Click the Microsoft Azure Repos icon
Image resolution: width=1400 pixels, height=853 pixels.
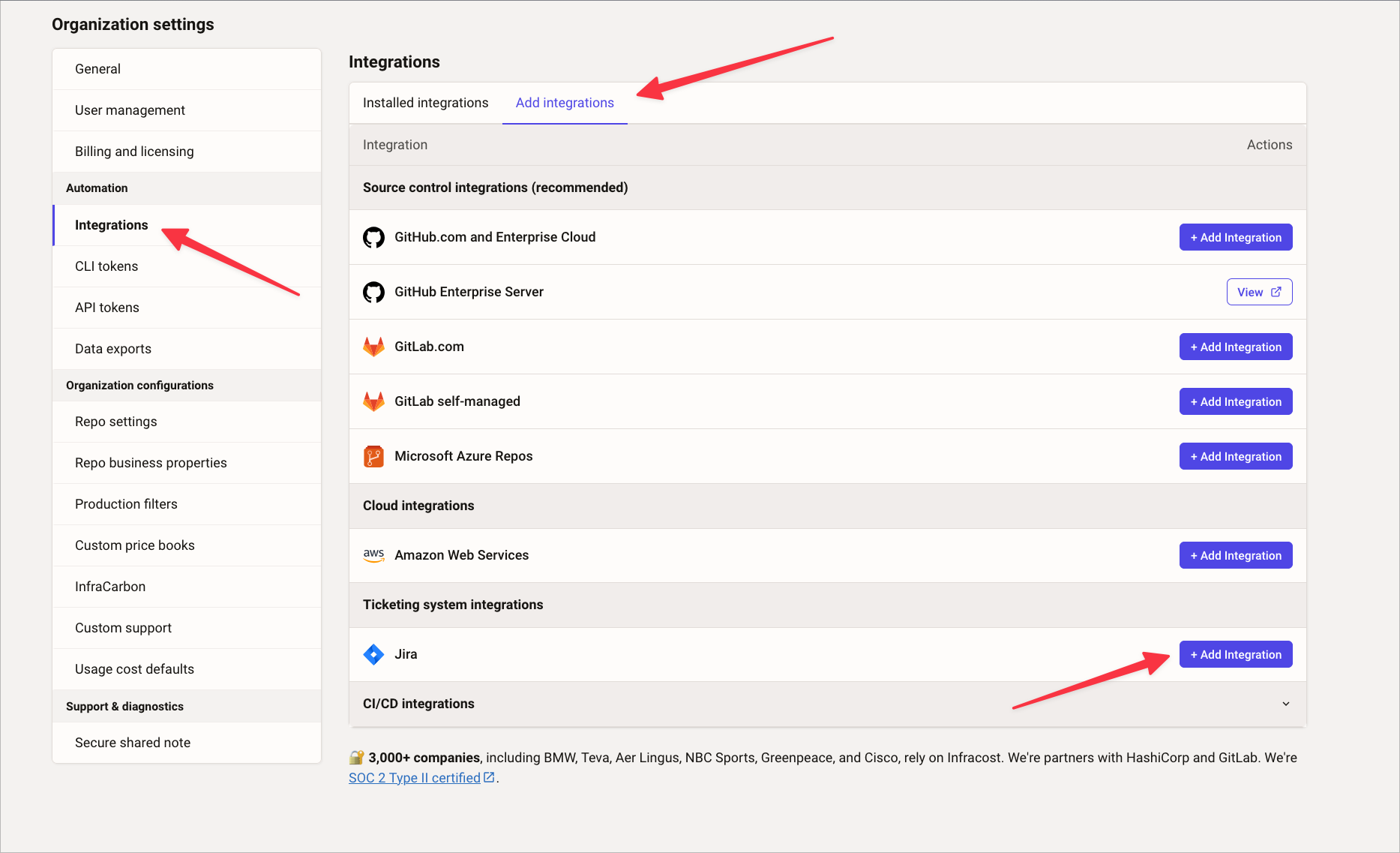(x=373, y=456)
